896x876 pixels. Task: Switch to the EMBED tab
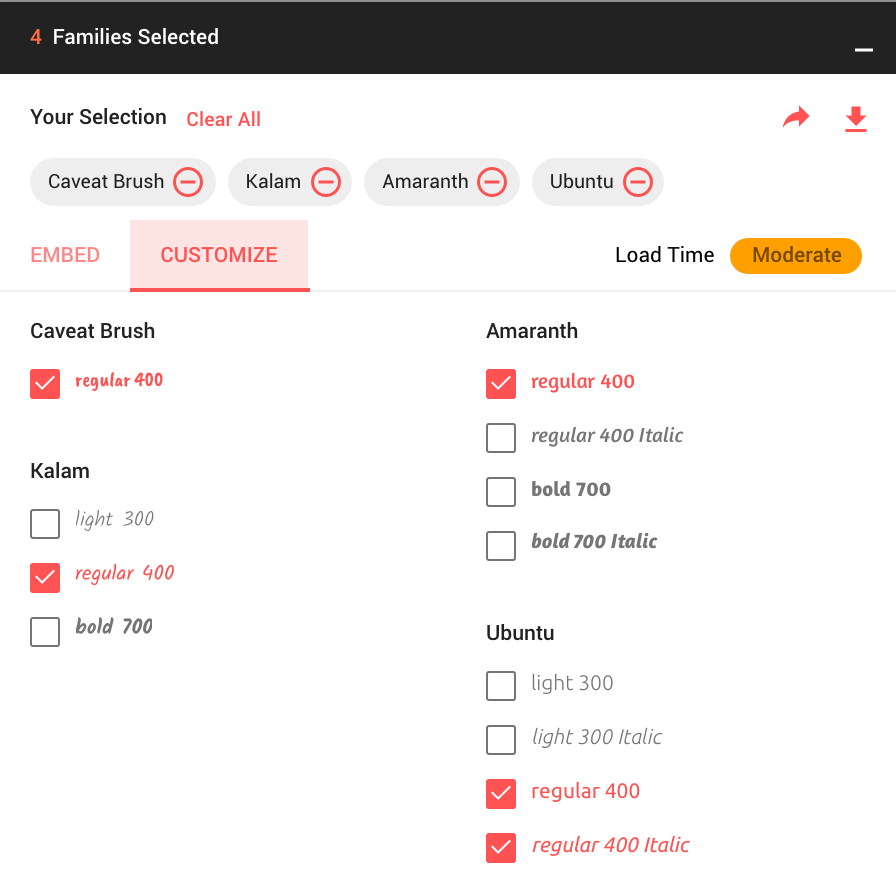tap(65, 255)
